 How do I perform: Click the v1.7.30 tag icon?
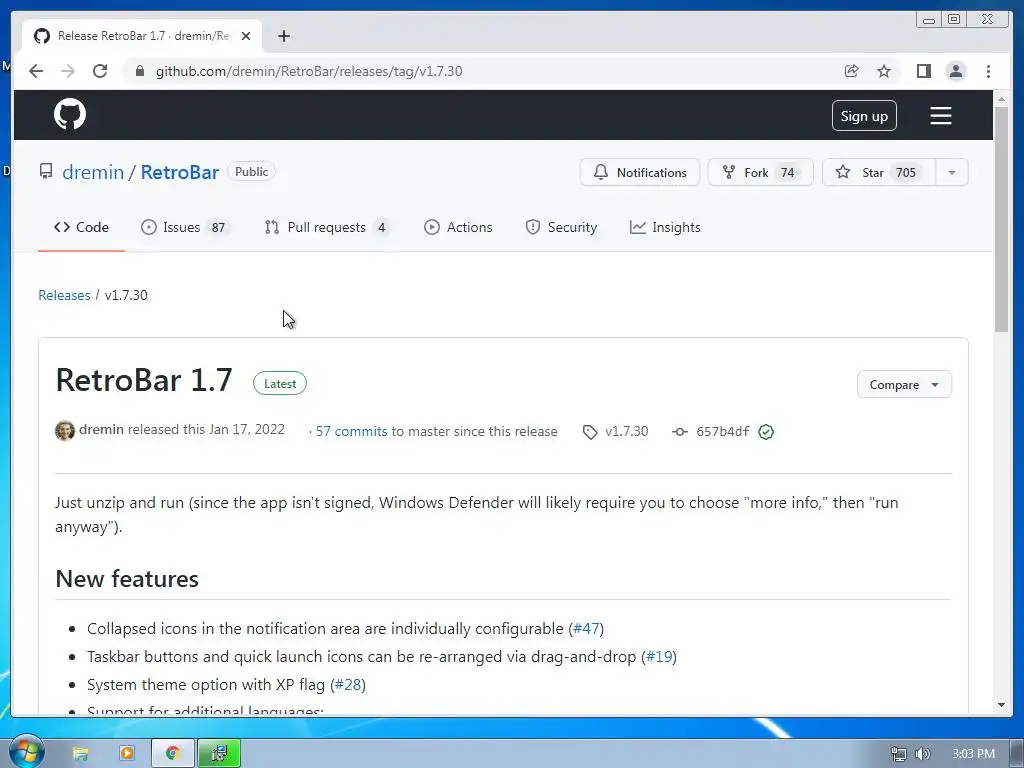point(590,432)
